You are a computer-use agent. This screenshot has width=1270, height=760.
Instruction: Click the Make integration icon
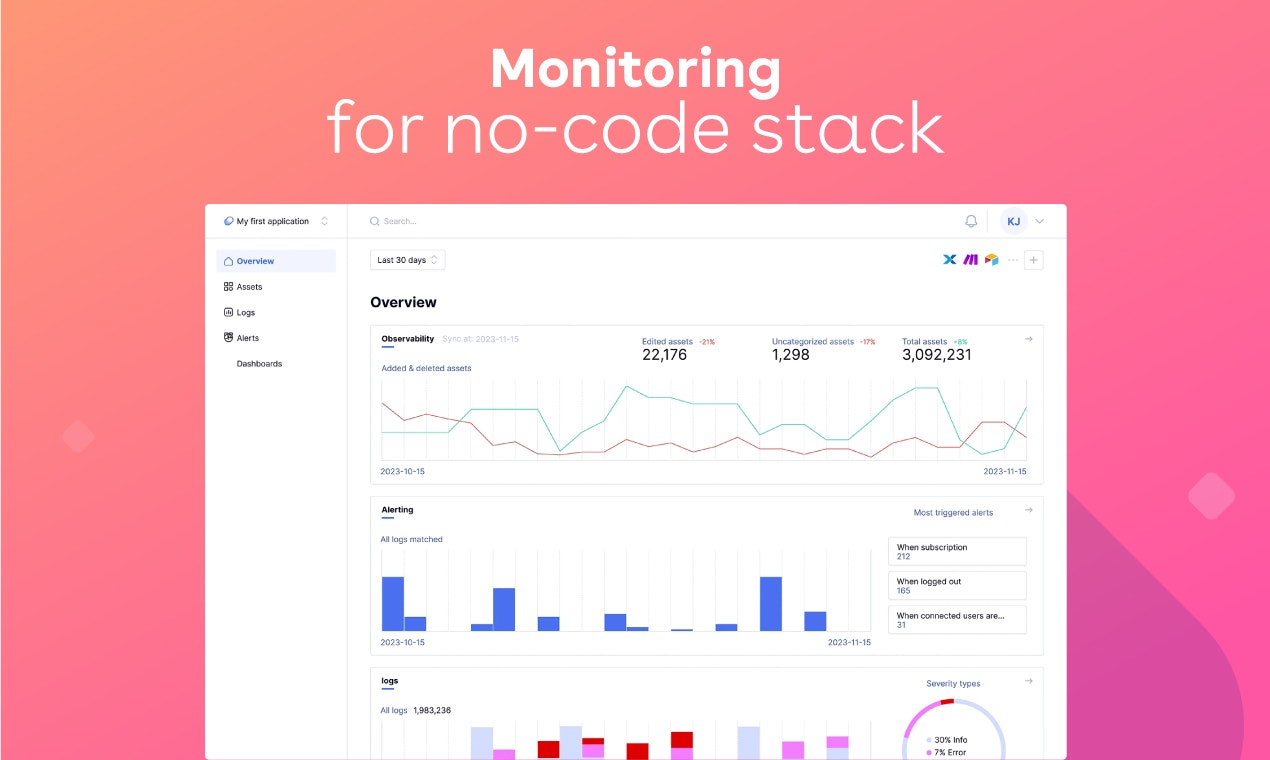tap(971, 260)
